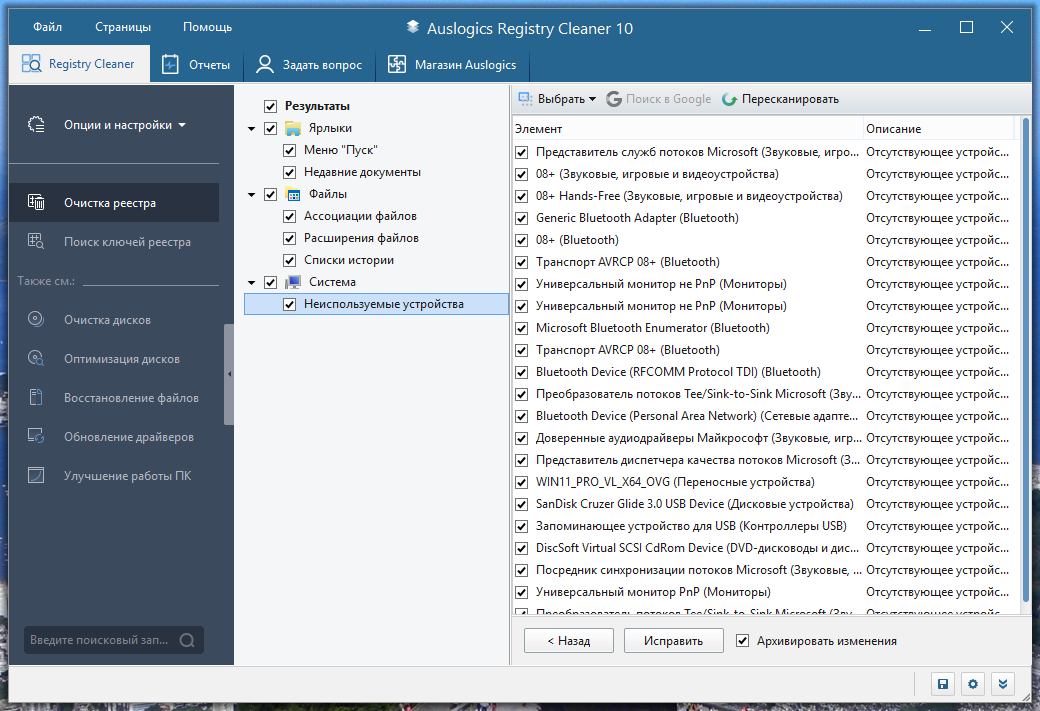The image size is (1040, 711).
Task: Collapse the Ярлыки tree node
Action: tap(251, 129)
